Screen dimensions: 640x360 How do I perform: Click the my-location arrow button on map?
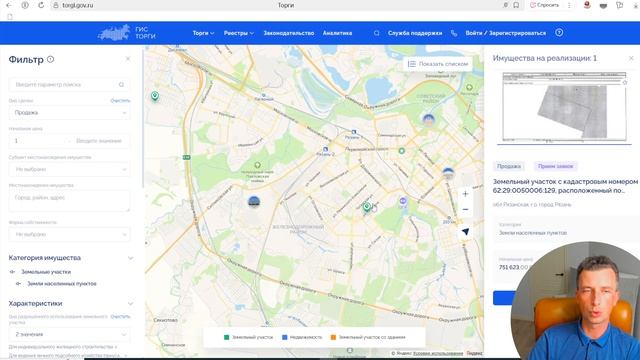point(465,232)
